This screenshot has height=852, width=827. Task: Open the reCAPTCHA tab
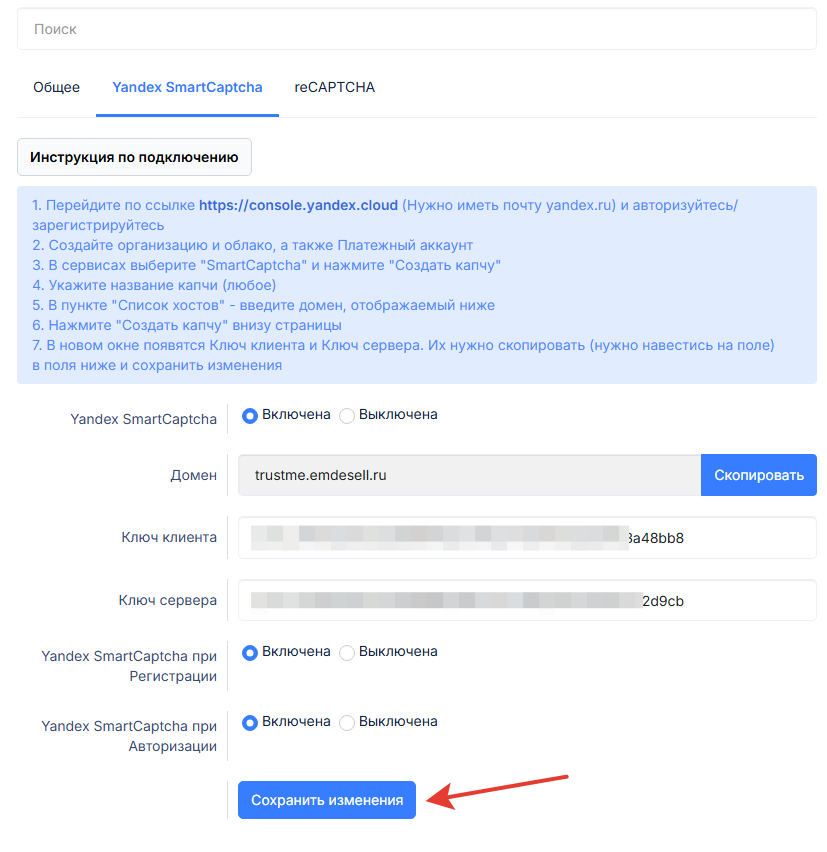334,87
